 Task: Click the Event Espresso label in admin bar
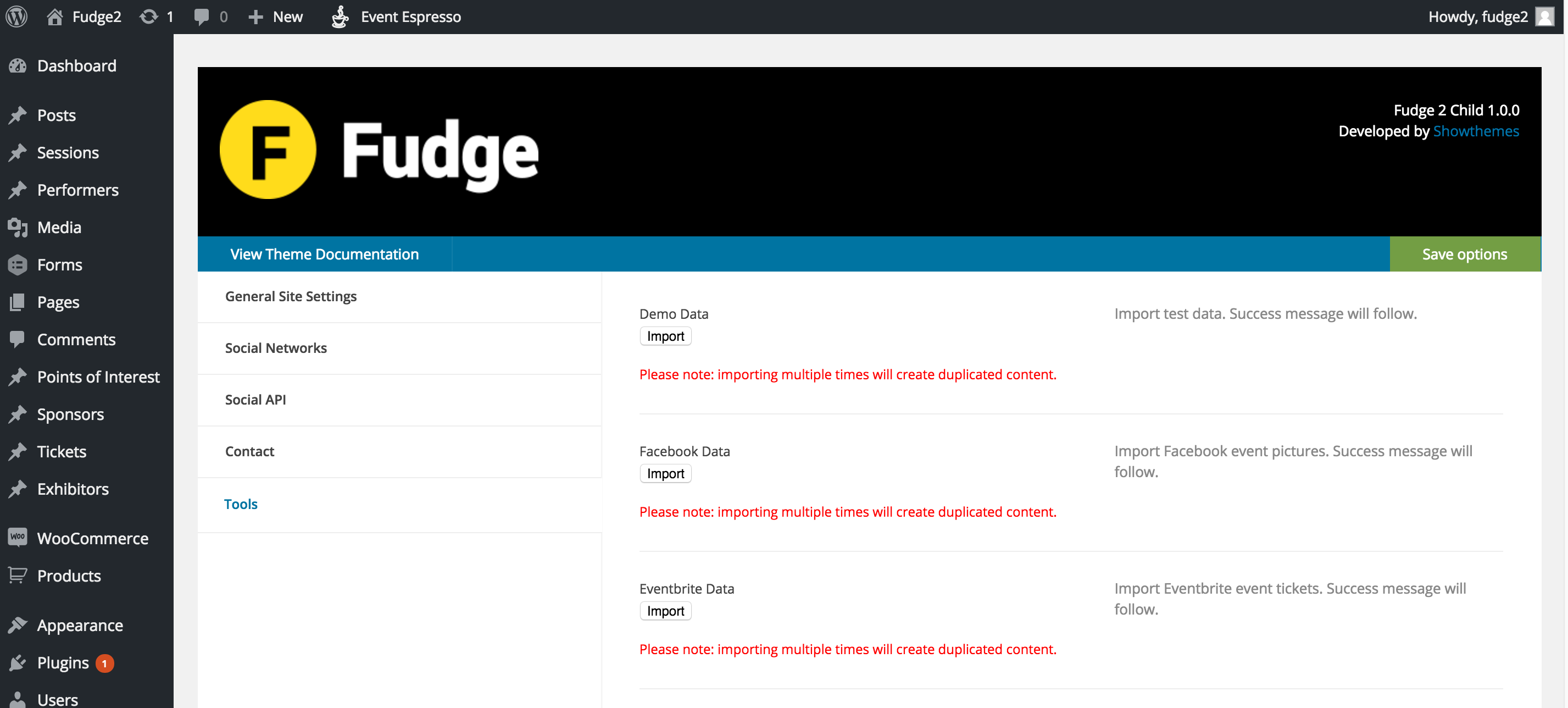pyautogui.click(x=411, y=16)
